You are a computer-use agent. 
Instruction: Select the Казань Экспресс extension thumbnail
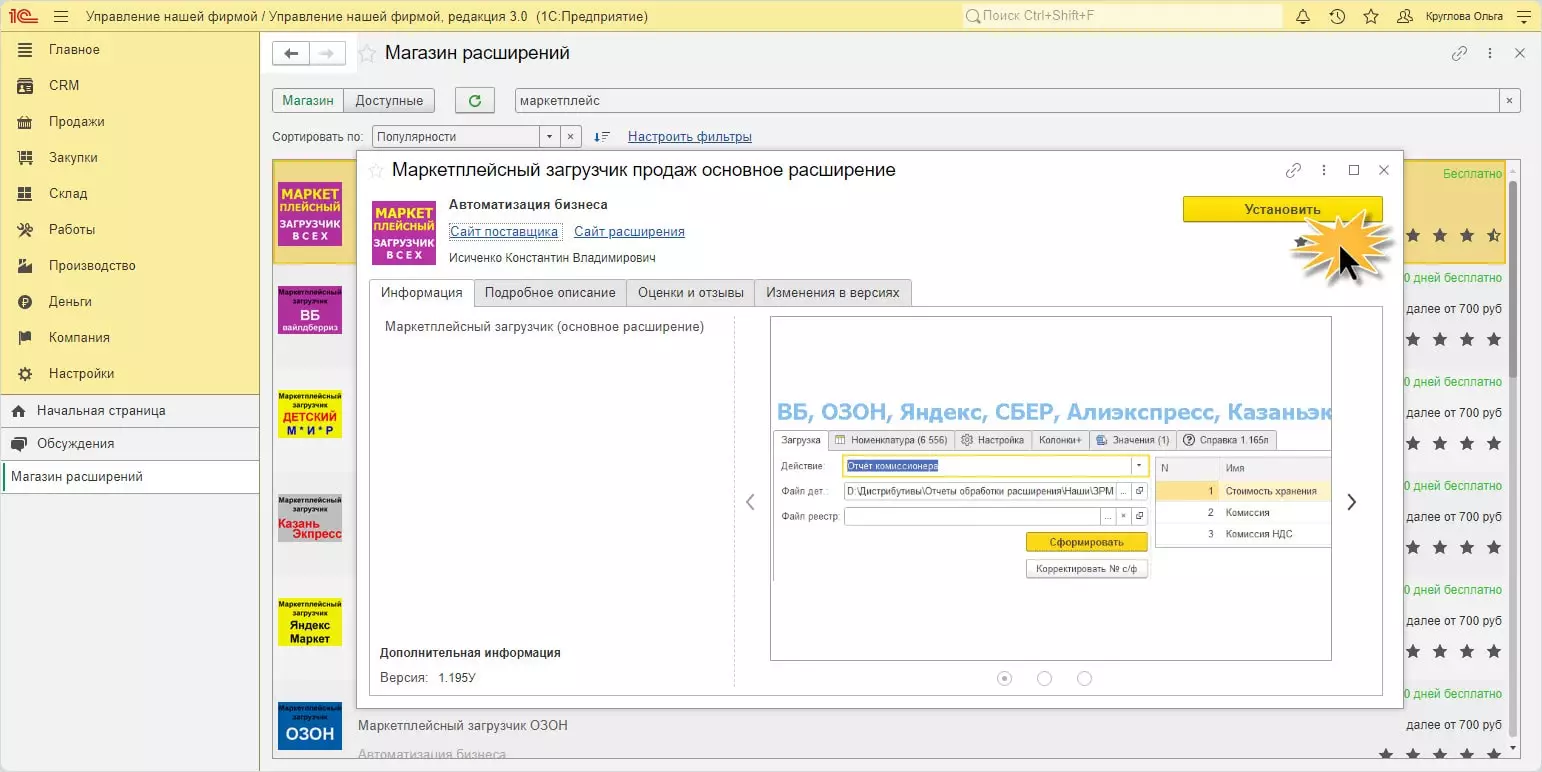[310, 518]
